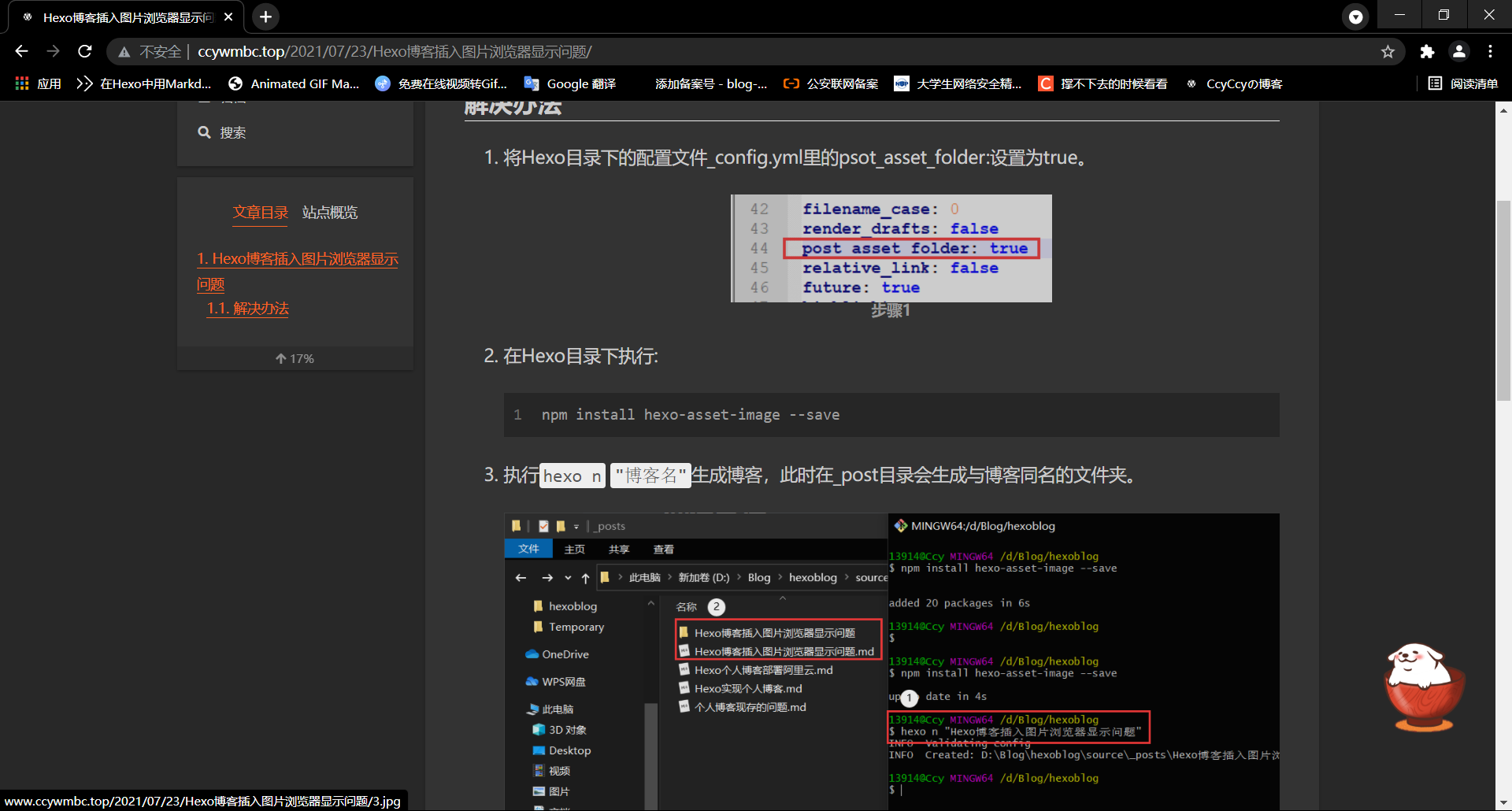Switch to the 站点概览 tab

[x=330, y=213]
